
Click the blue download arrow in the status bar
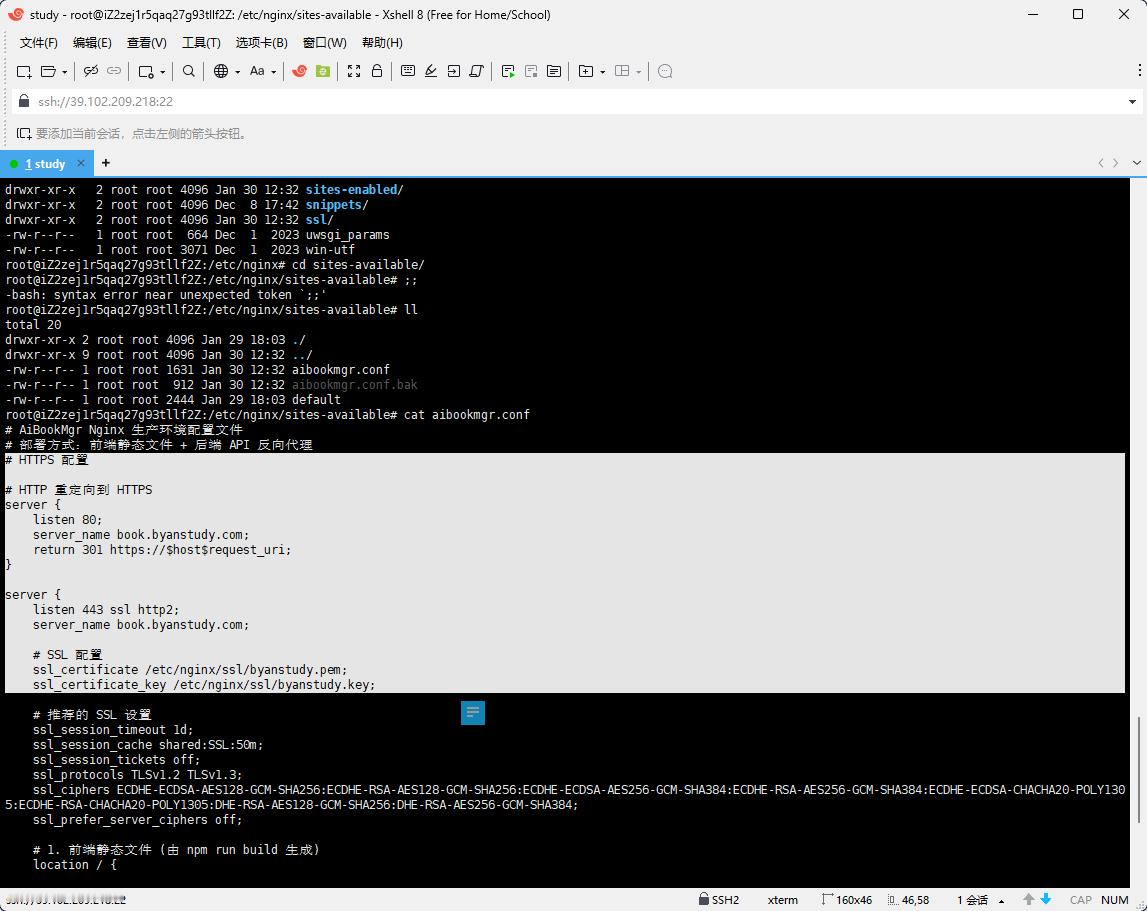[x=1046, y=899]
